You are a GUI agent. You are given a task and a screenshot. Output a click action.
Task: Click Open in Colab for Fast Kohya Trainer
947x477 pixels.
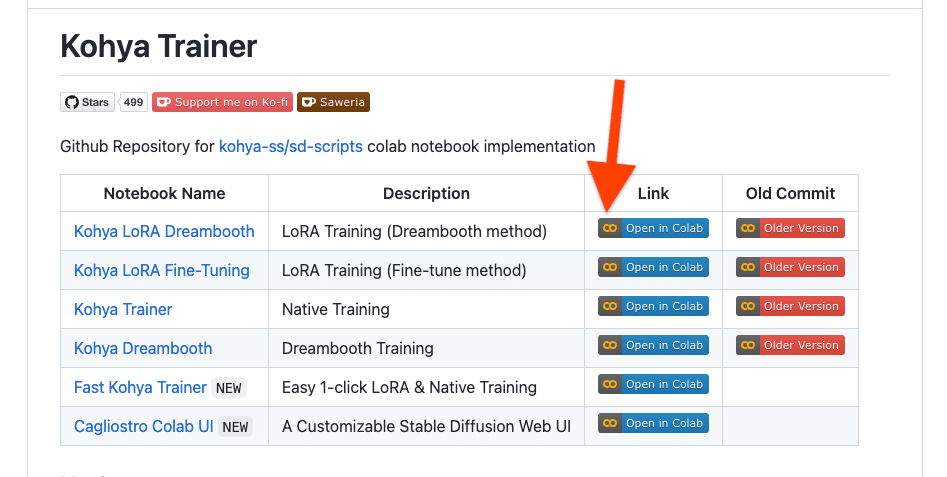pyautogui.click(x=653, y=384)
